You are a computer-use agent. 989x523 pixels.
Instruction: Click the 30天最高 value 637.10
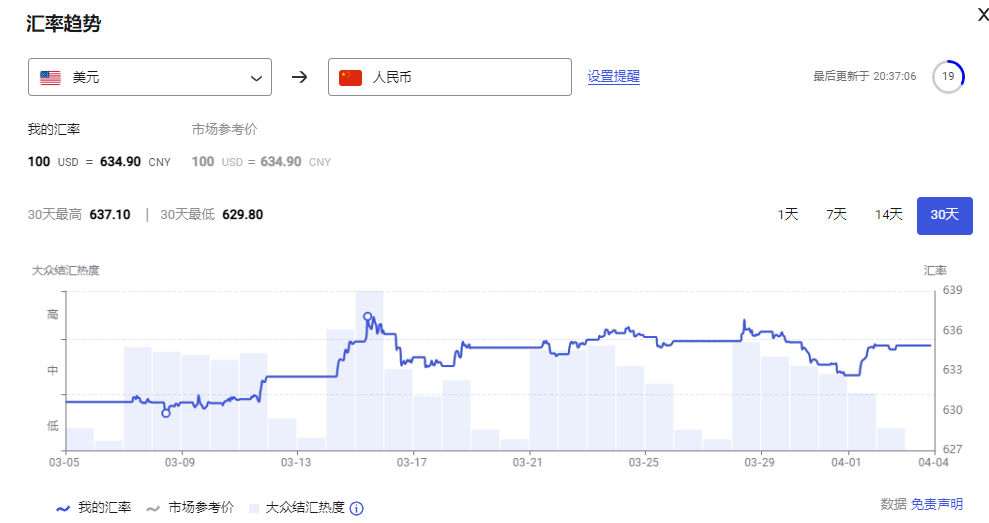[x=110, y=214]
